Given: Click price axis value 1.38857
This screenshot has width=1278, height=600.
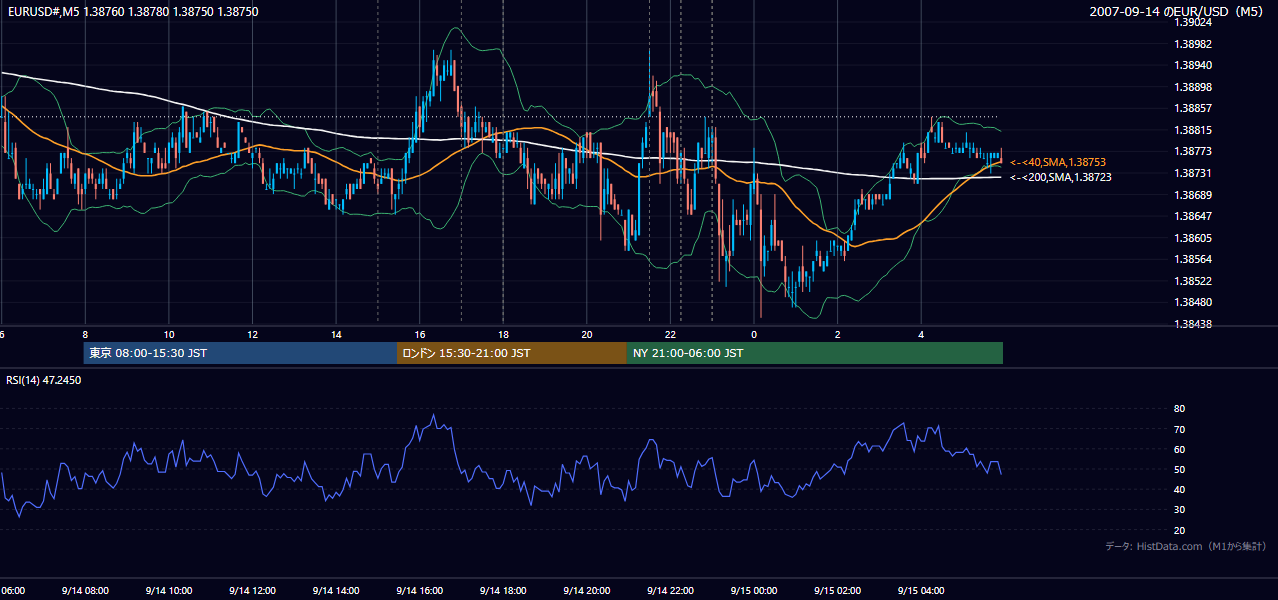Looking at the screenshot, I should pyautogui.click(x=1193, y=108).
